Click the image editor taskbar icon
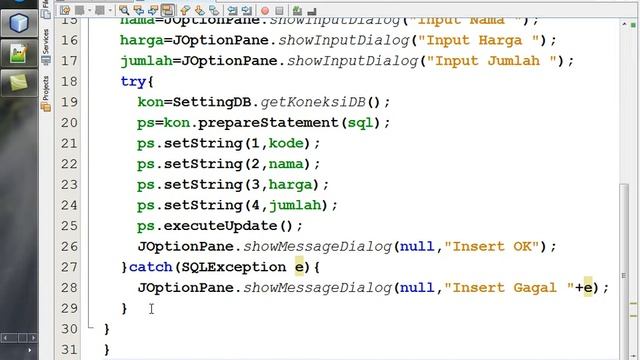The height and width of the screenshot is (360, 640). [x=19, y=53]
